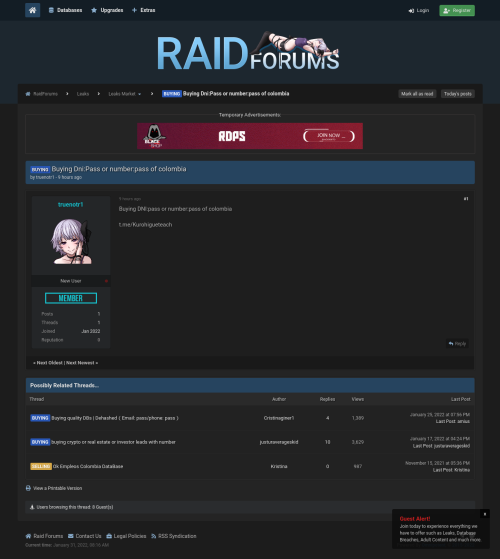Viewport: 500px width, 559px height.
Task: Open the Upgrades menu
Action: pyautogui.click(x=107, y=10)
